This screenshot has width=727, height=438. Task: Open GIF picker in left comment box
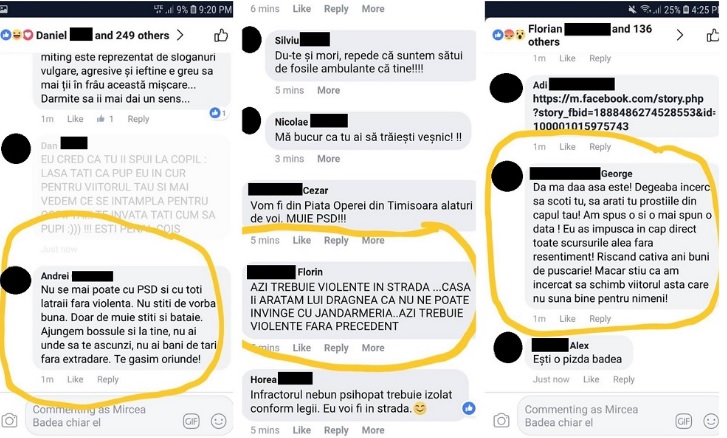pos(191,421)
